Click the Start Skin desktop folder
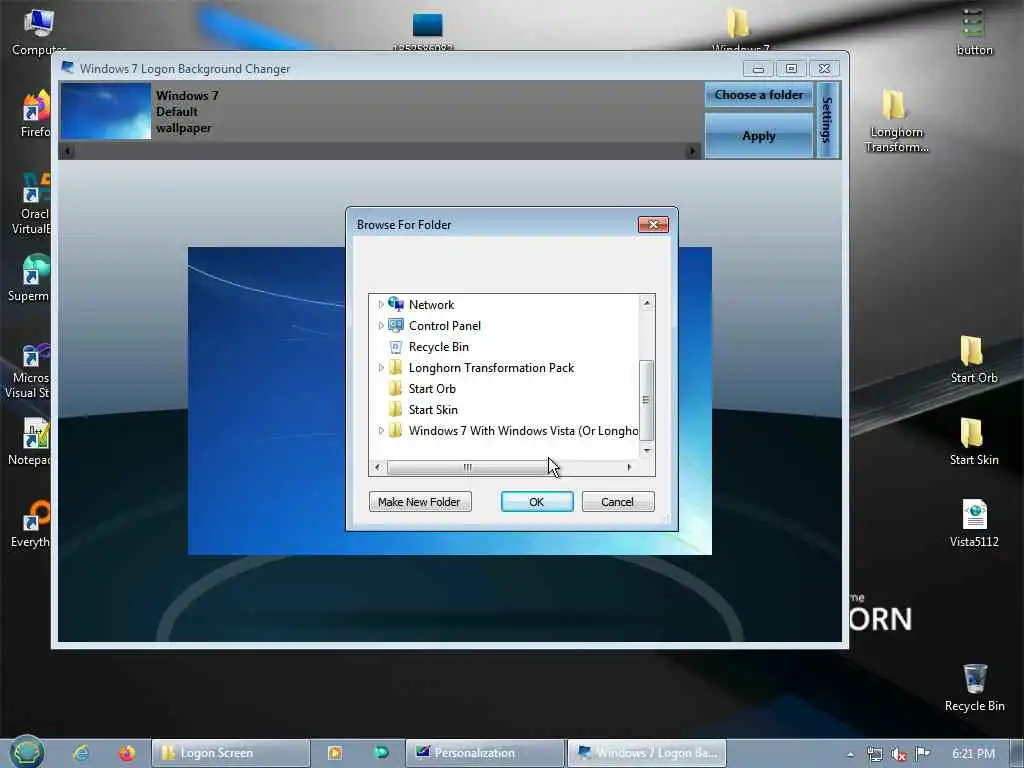 tap(973, 441)
